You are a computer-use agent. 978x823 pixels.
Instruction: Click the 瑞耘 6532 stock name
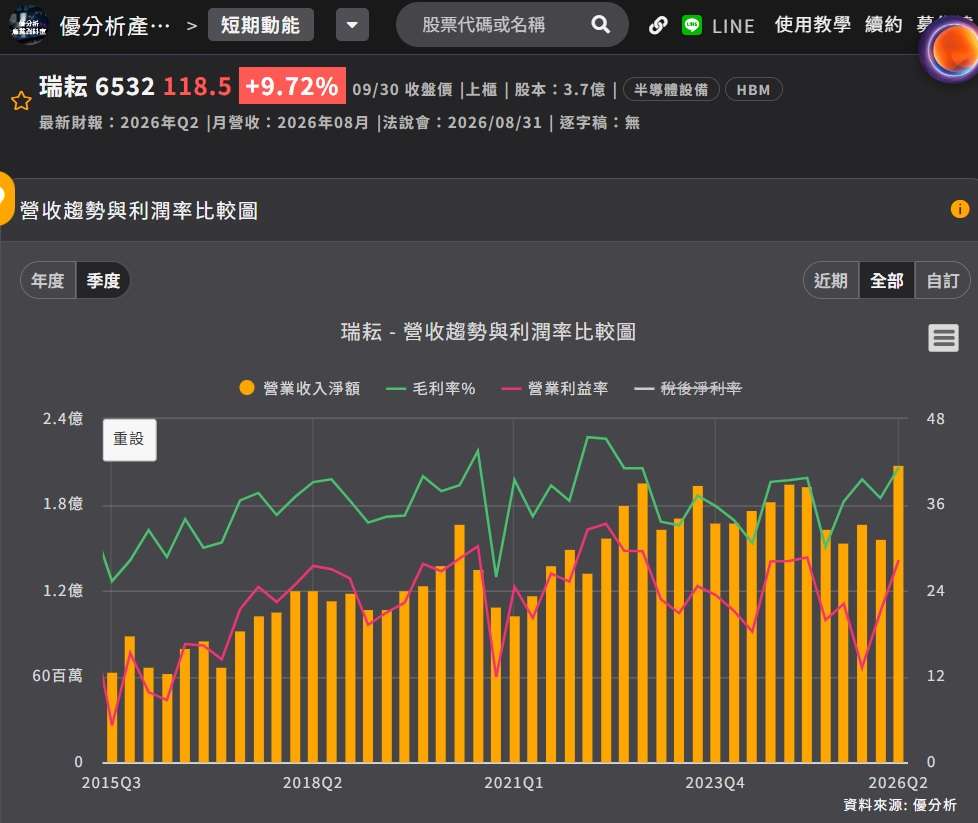(97, 86)
